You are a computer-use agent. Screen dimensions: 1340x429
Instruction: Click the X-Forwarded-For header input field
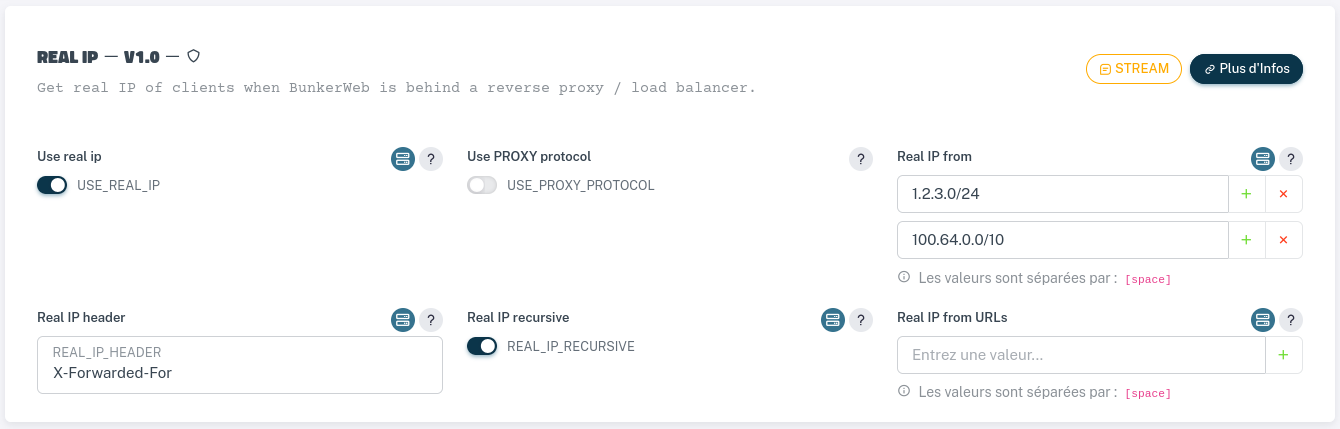[x=240, y=373]
